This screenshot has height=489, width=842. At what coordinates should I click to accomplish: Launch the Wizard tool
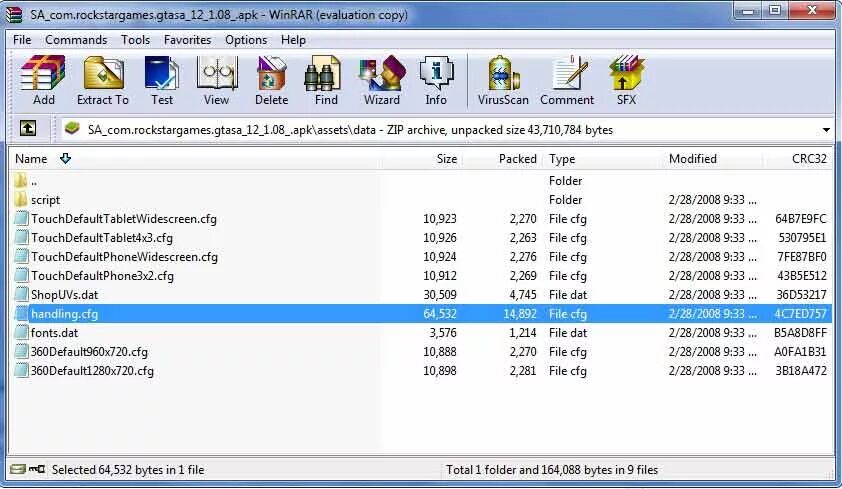[382, 81]
